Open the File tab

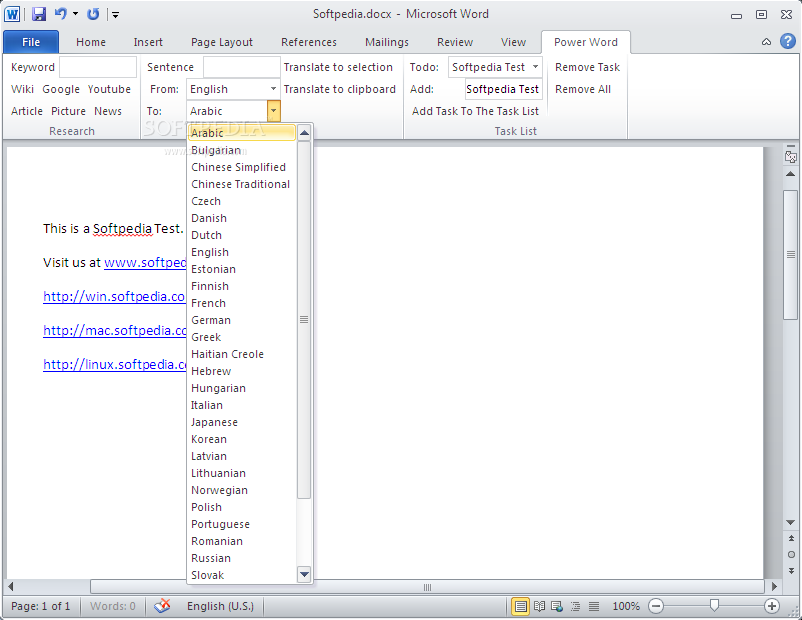click(x=31, y=42)
